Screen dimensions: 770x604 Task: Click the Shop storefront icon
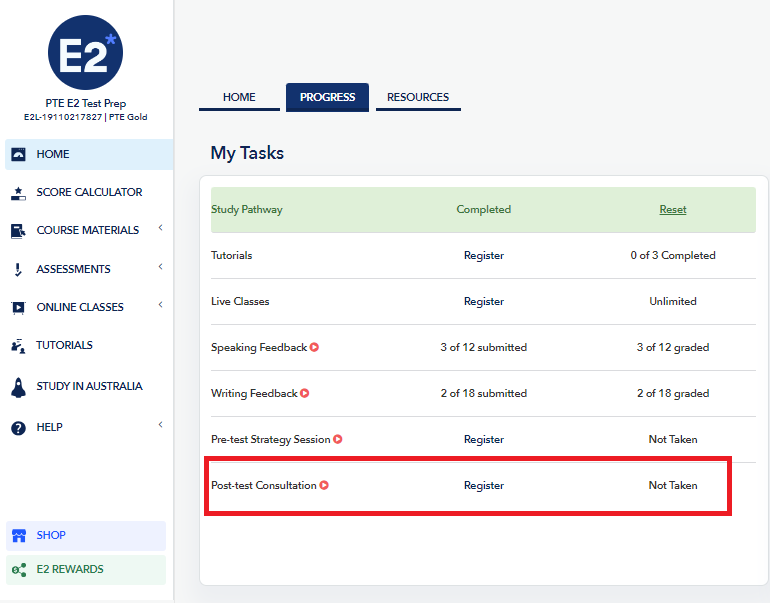point(17,536)
